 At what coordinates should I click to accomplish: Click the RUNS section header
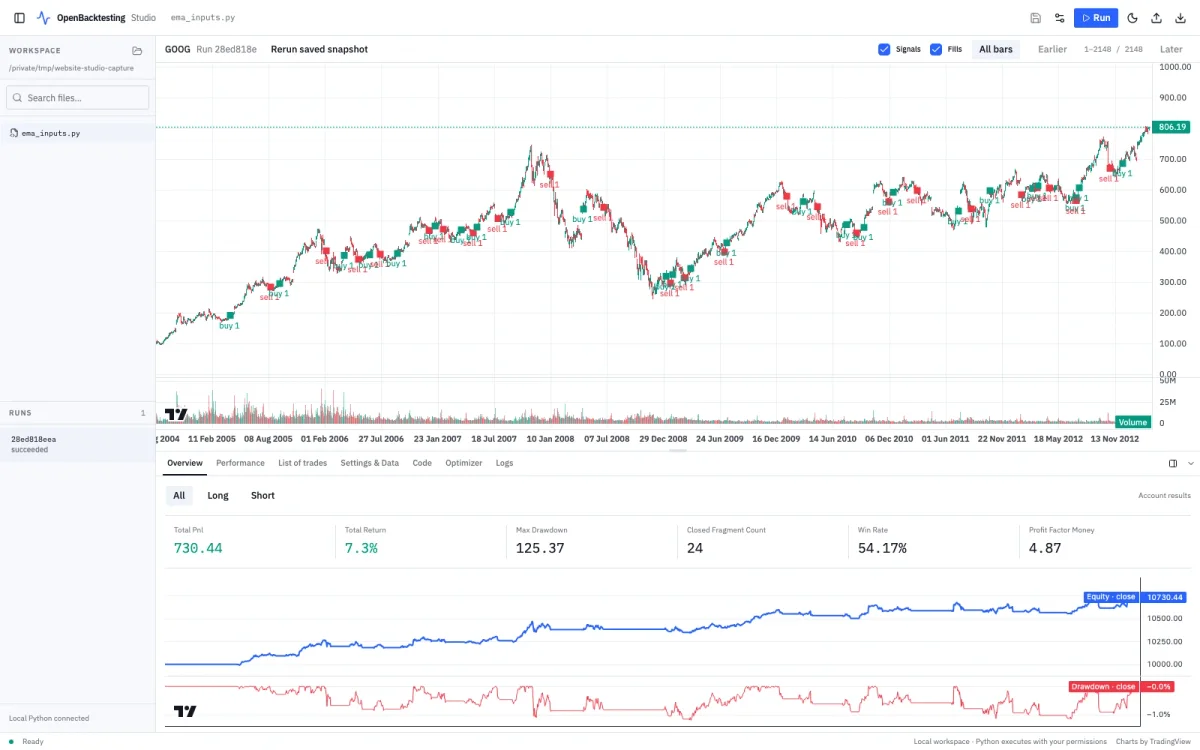tap(21, 412)
